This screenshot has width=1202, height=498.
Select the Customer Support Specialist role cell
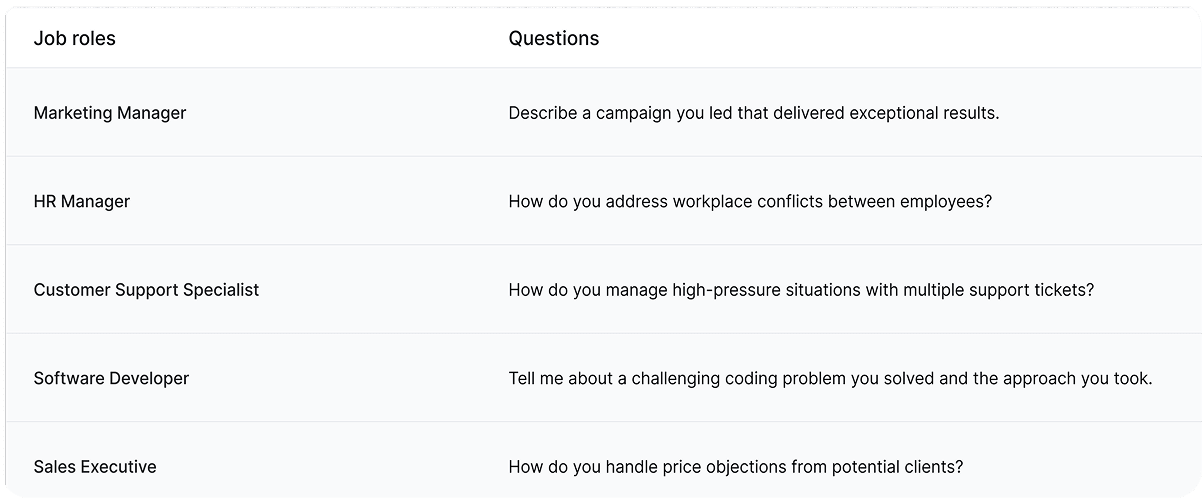[x=146, y=290]
